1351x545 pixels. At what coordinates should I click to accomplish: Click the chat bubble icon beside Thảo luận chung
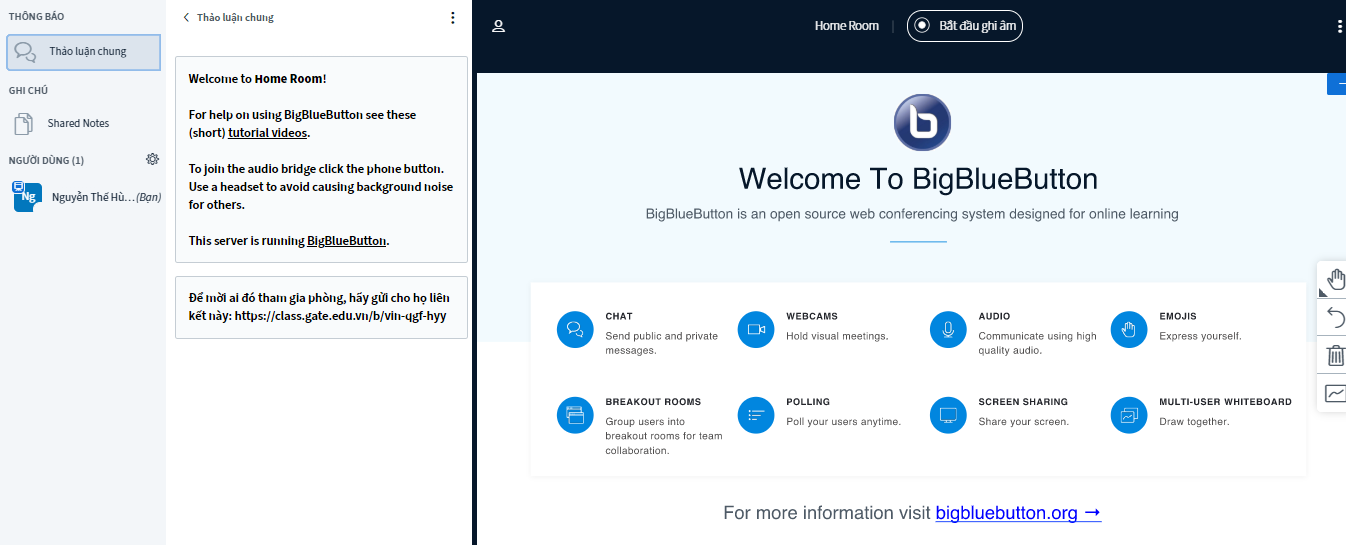point(26,52)
